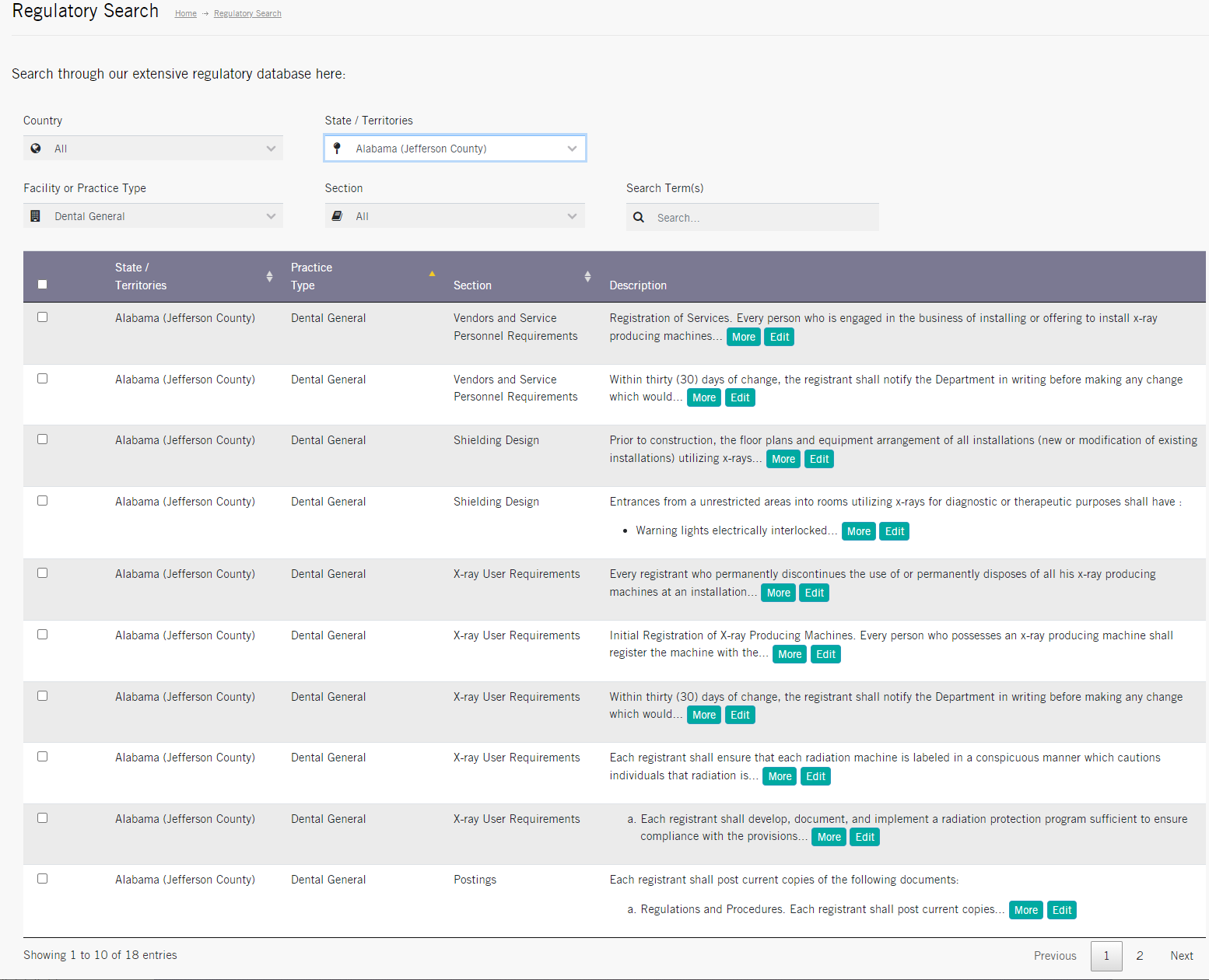Toggle the select-all checkbox in table header
1209x980 pixels.
click(43, 285)
